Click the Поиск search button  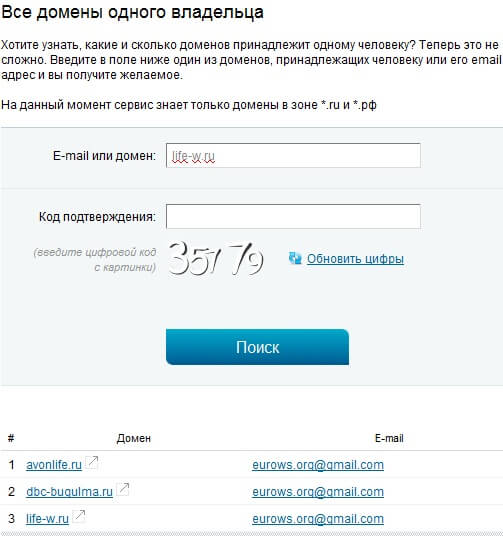[257, 347]
